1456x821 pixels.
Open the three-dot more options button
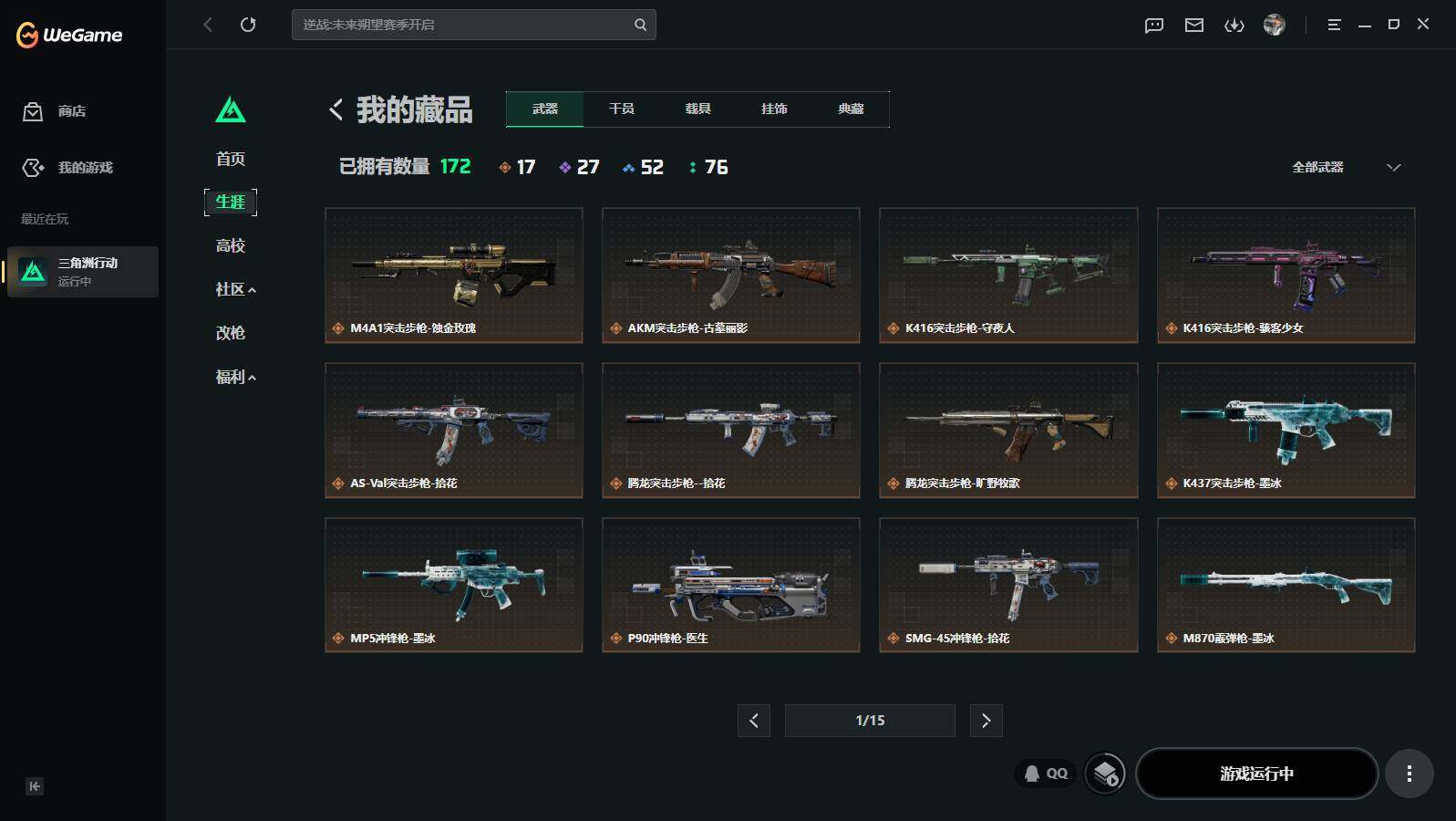coord(1410,774)
